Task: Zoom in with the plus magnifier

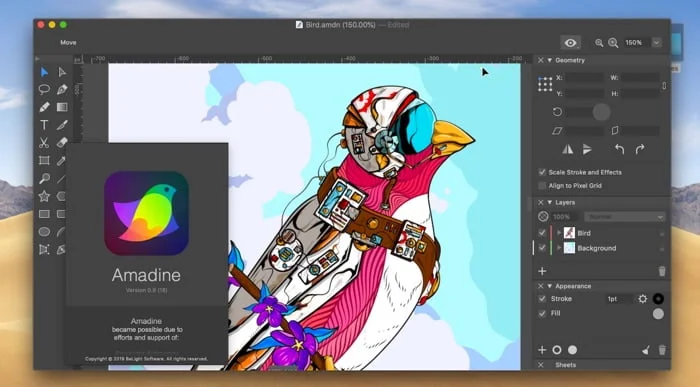Action: coord(613,43)
